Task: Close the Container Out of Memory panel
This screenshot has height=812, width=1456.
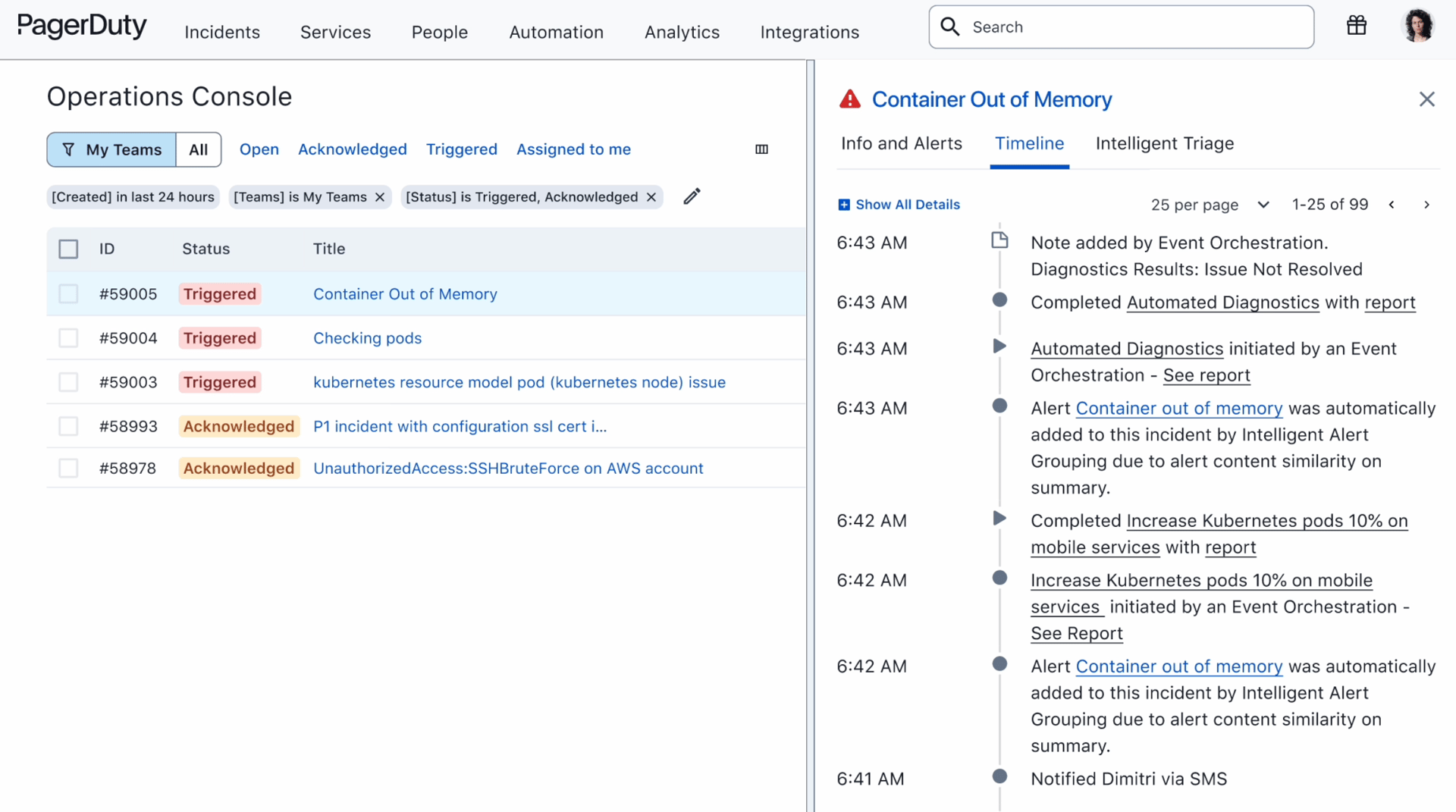Action: coord(1426,99)
